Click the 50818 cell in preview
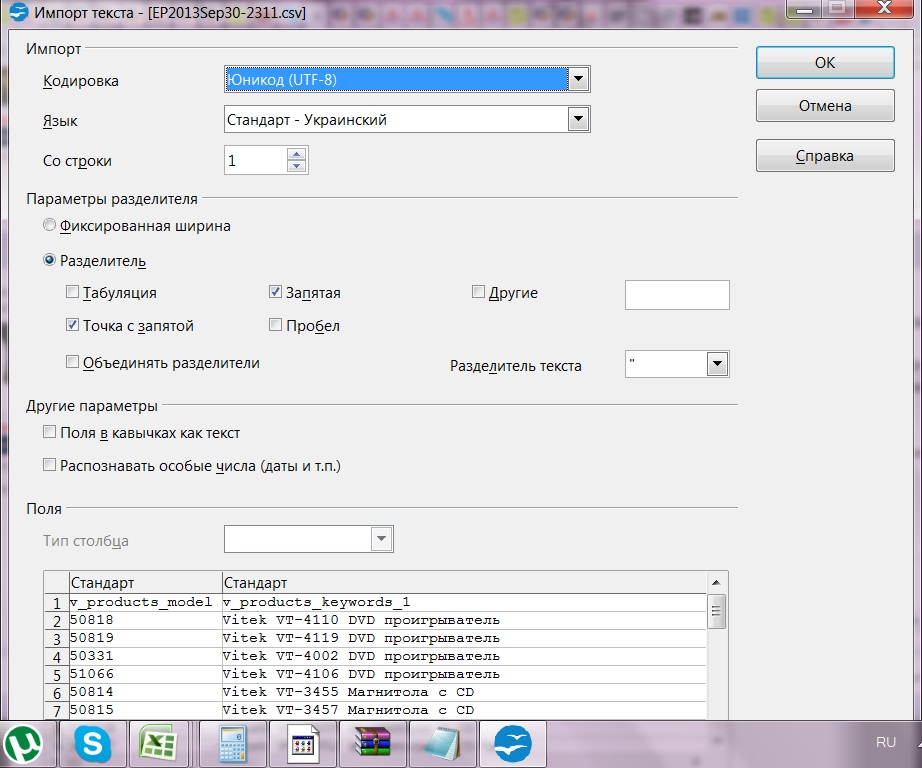Image resolution: width=922 pixels, height=768 pixels. coord(145,620)
